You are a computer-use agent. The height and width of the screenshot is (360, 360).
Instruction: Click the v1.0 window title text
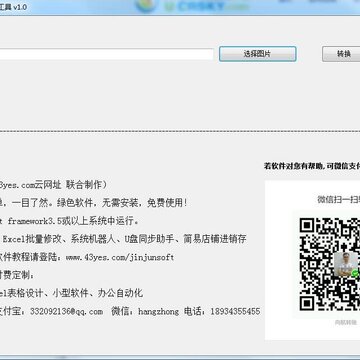13,7
